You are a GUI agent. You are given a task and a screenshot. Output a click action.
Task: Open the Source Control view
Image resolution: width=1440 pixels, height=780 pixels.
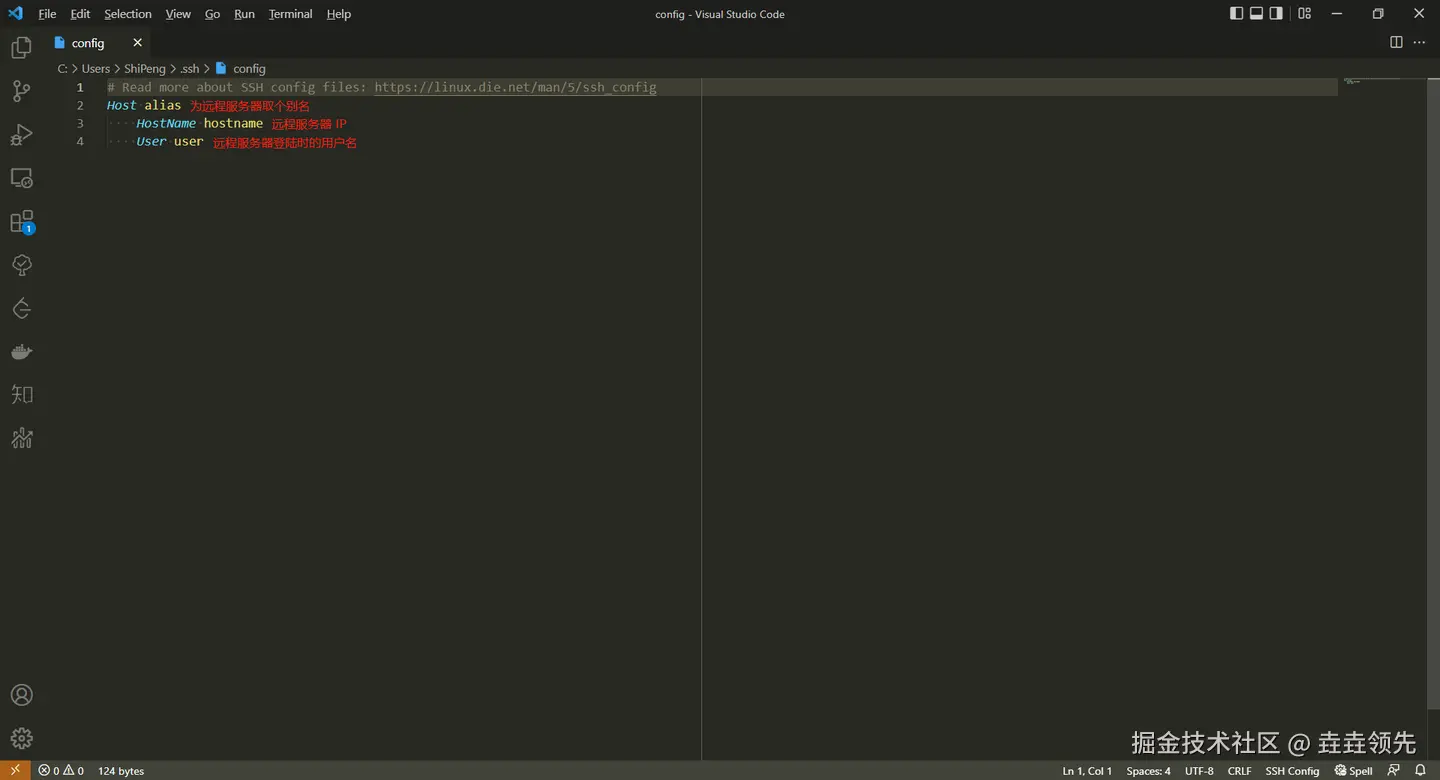tap(21, 91)
